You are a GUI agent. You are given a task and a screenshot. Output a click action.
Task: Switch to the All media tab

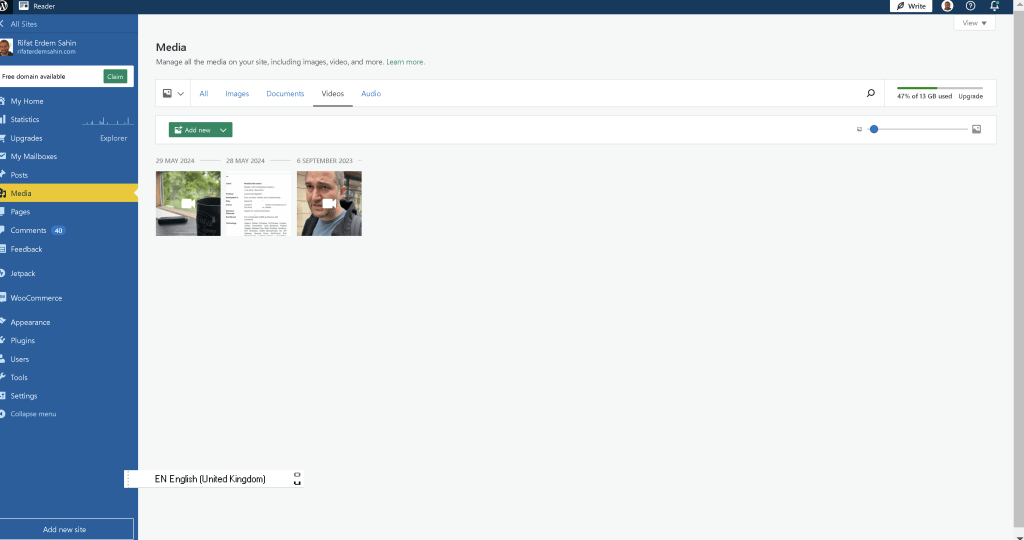point(204,93)
